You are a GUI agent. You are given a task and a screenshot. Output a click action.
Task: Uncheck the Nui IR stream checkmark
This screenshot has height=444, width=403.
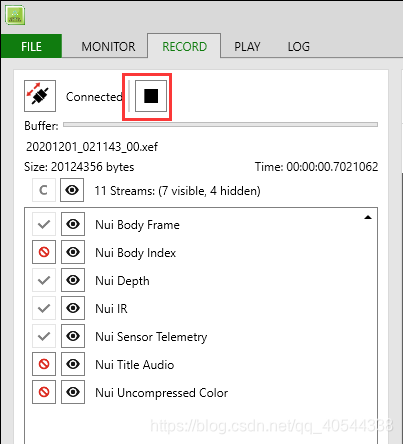[x=44, y=308]
